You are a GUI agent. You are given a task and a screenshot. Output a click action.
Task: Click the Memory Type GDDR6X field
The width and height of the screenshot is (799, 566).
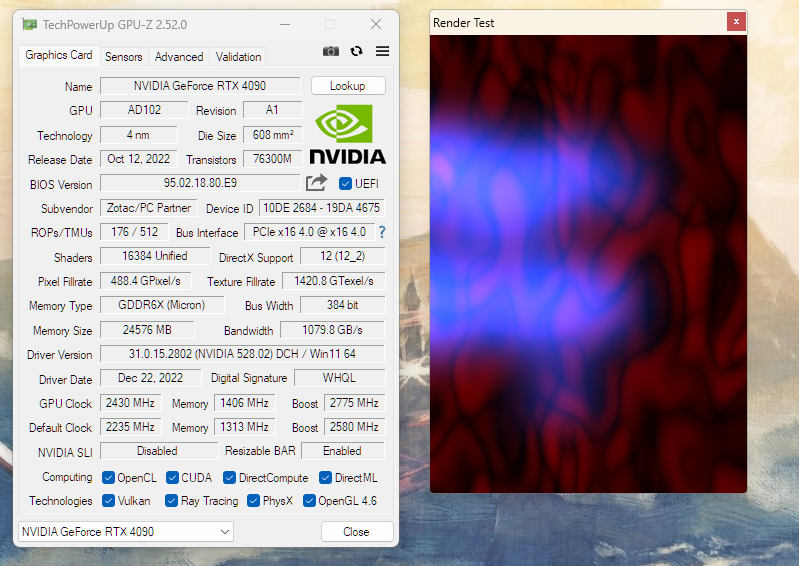162,305
